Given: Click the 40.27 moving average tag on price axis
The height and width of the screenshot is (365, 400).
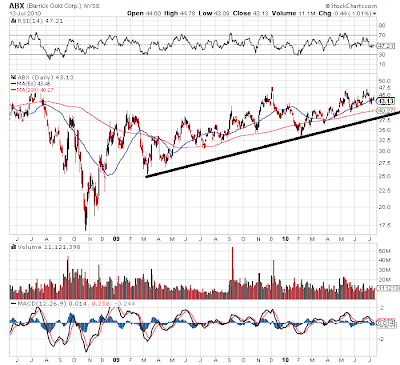Looking at the screenshot, I should (386, 110).
